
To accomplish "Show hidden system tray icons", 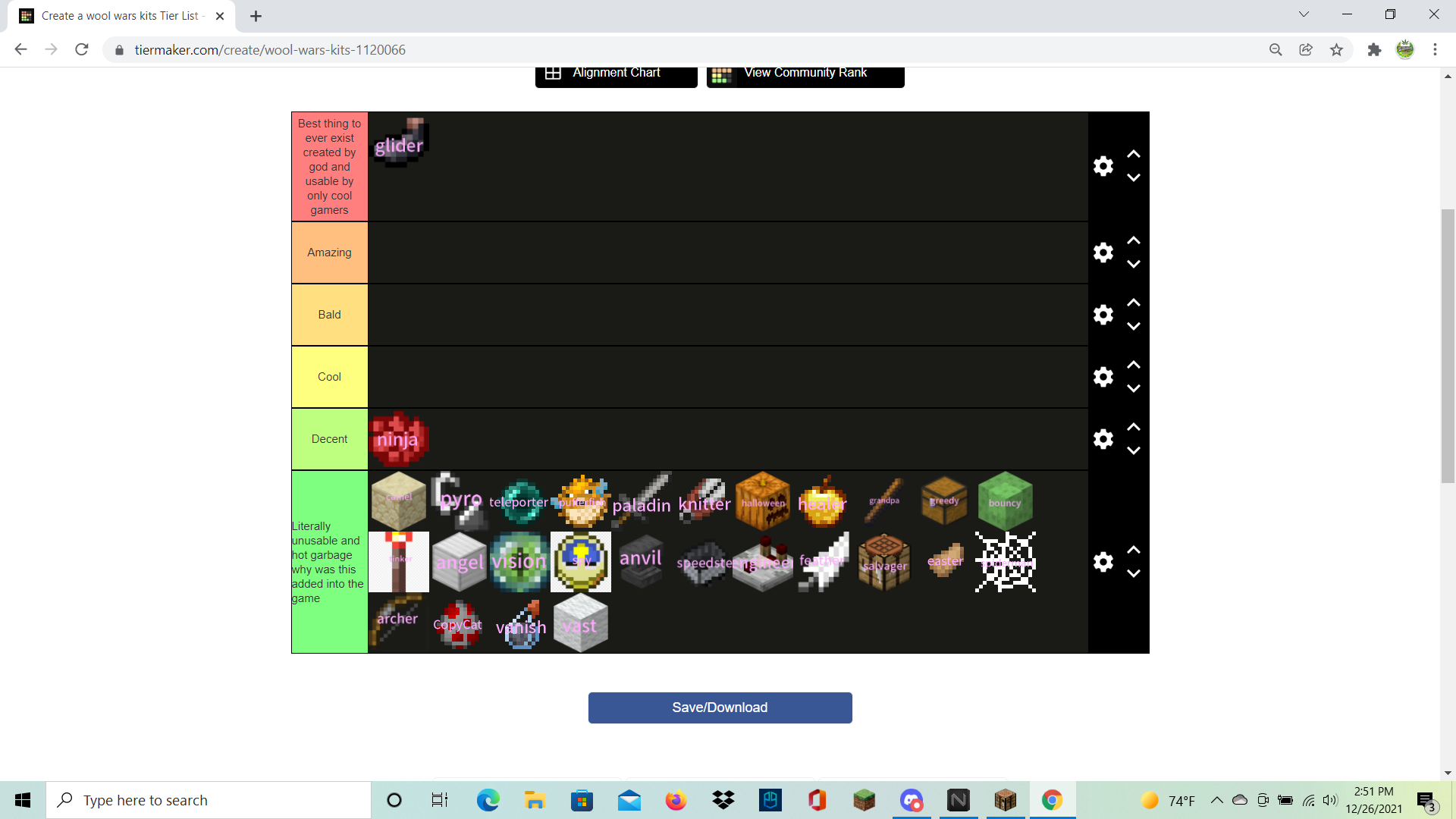I will click(1217, 800).
